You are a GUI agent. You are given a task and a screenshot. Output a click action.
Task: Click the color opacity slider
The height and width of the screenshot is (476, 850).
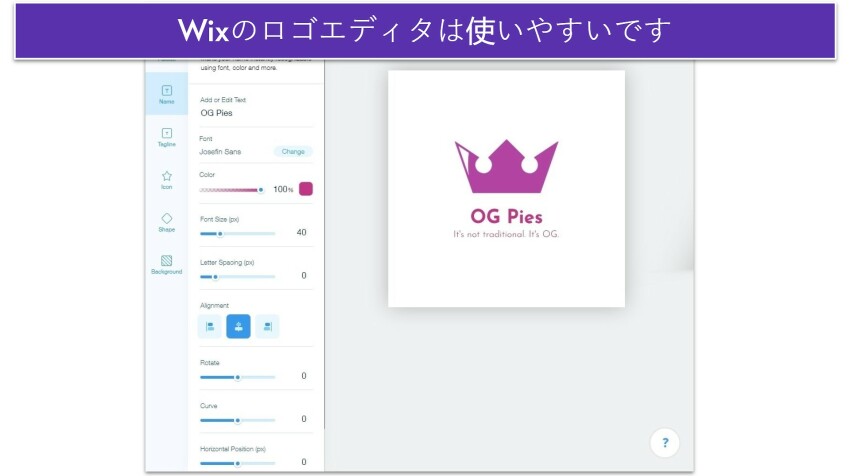click(x=232, y=189)
